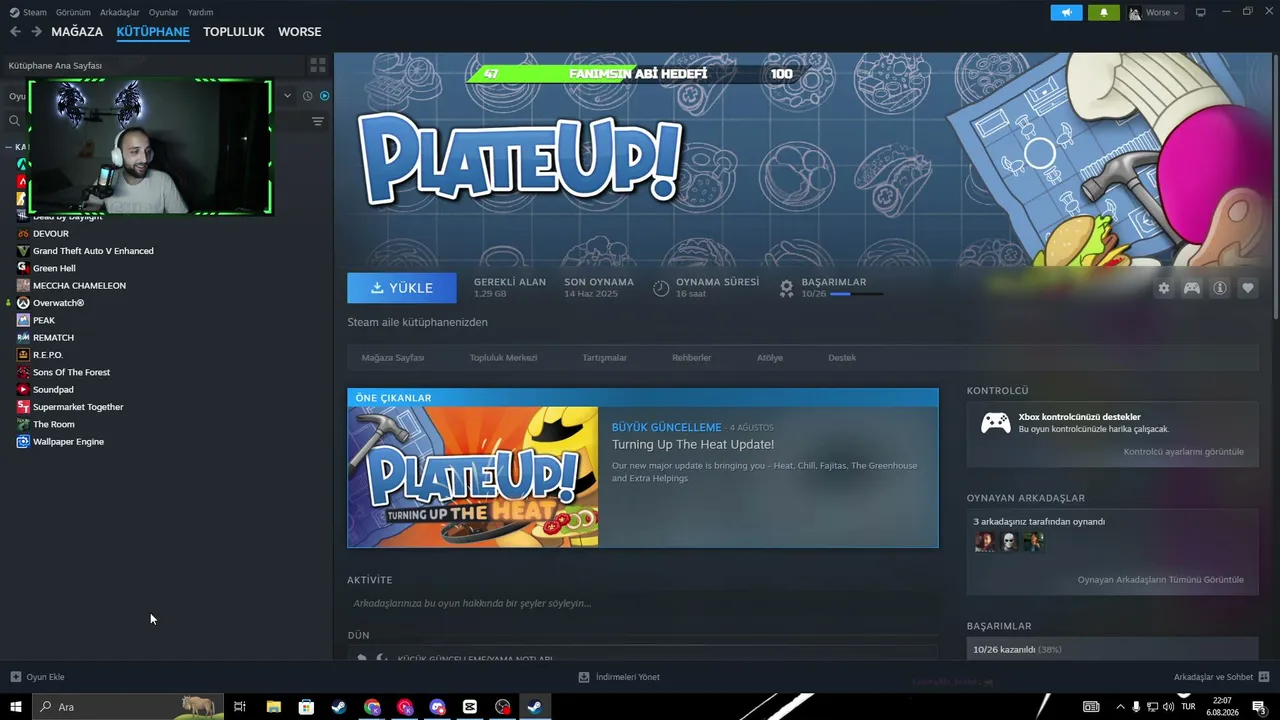This screenshot has height=720, width=1280.
Task: Show hidden system tray icons
Action: [1120, 707]
